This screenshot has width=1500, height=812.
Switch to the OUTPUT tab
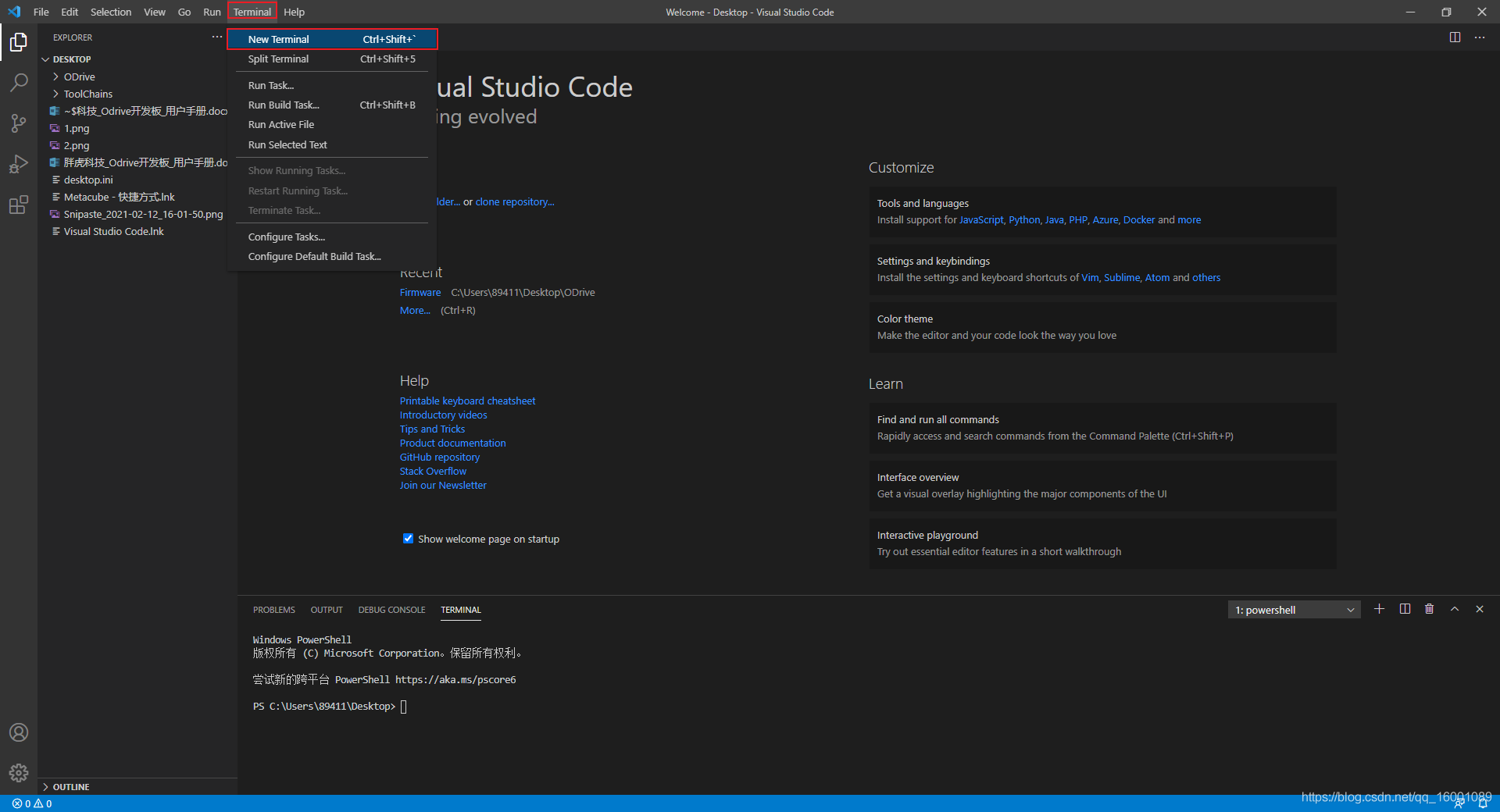[x=327, y=610]
